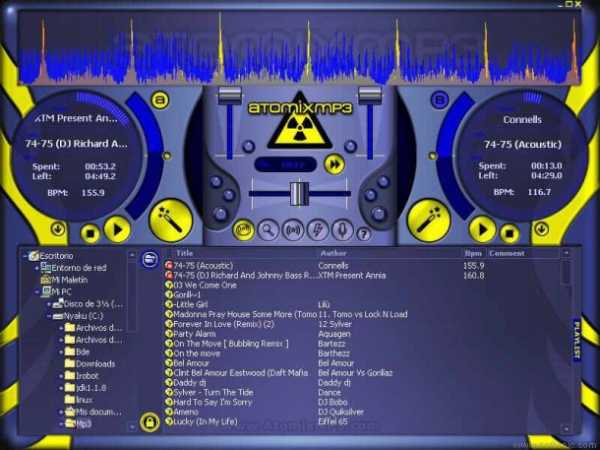Select the linux folder in the tree
Screen dimensions: 600x450
tap(84, 400)
